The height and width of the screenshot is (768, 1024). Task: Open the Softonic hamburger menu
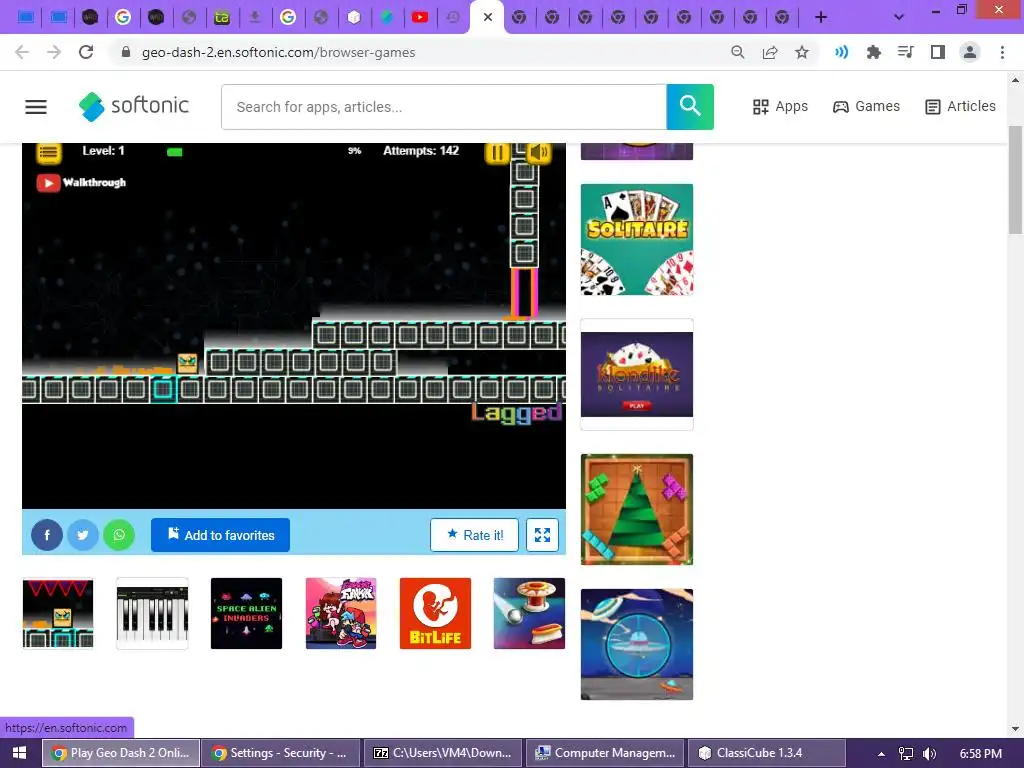36,106
